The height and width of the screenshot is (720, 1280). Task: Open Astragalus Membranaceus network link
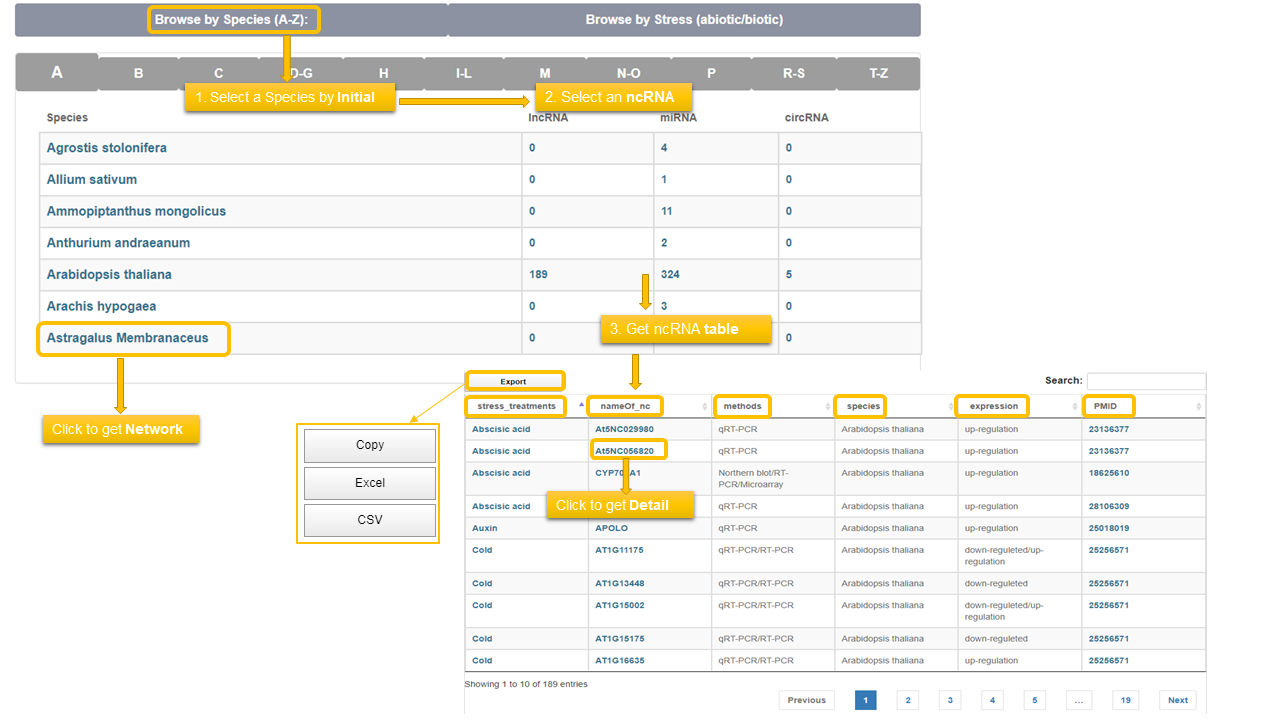click(x=128, y=338)
